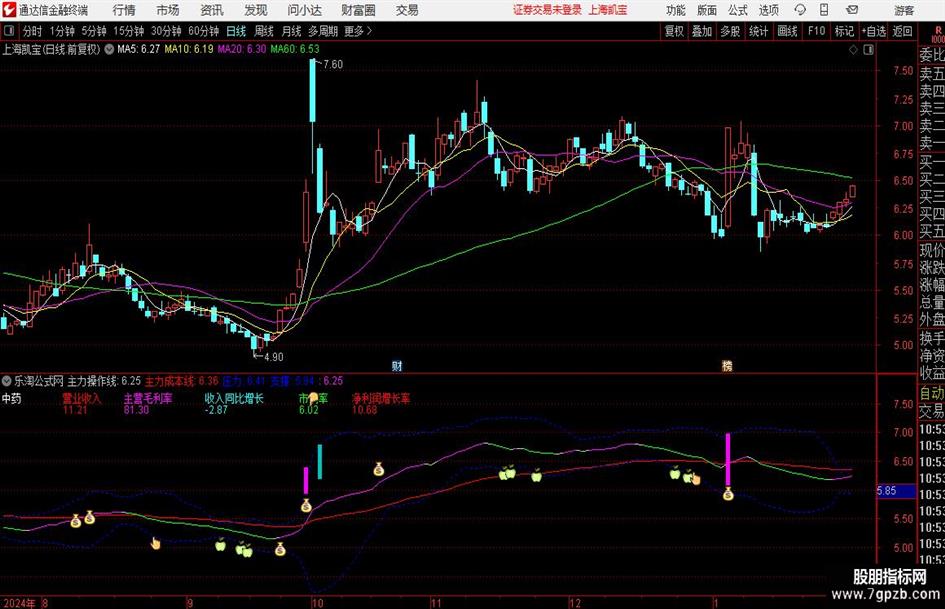The image size is (945, 609).
Task: Open the 功能 menu
Action: tap(676, 10)
